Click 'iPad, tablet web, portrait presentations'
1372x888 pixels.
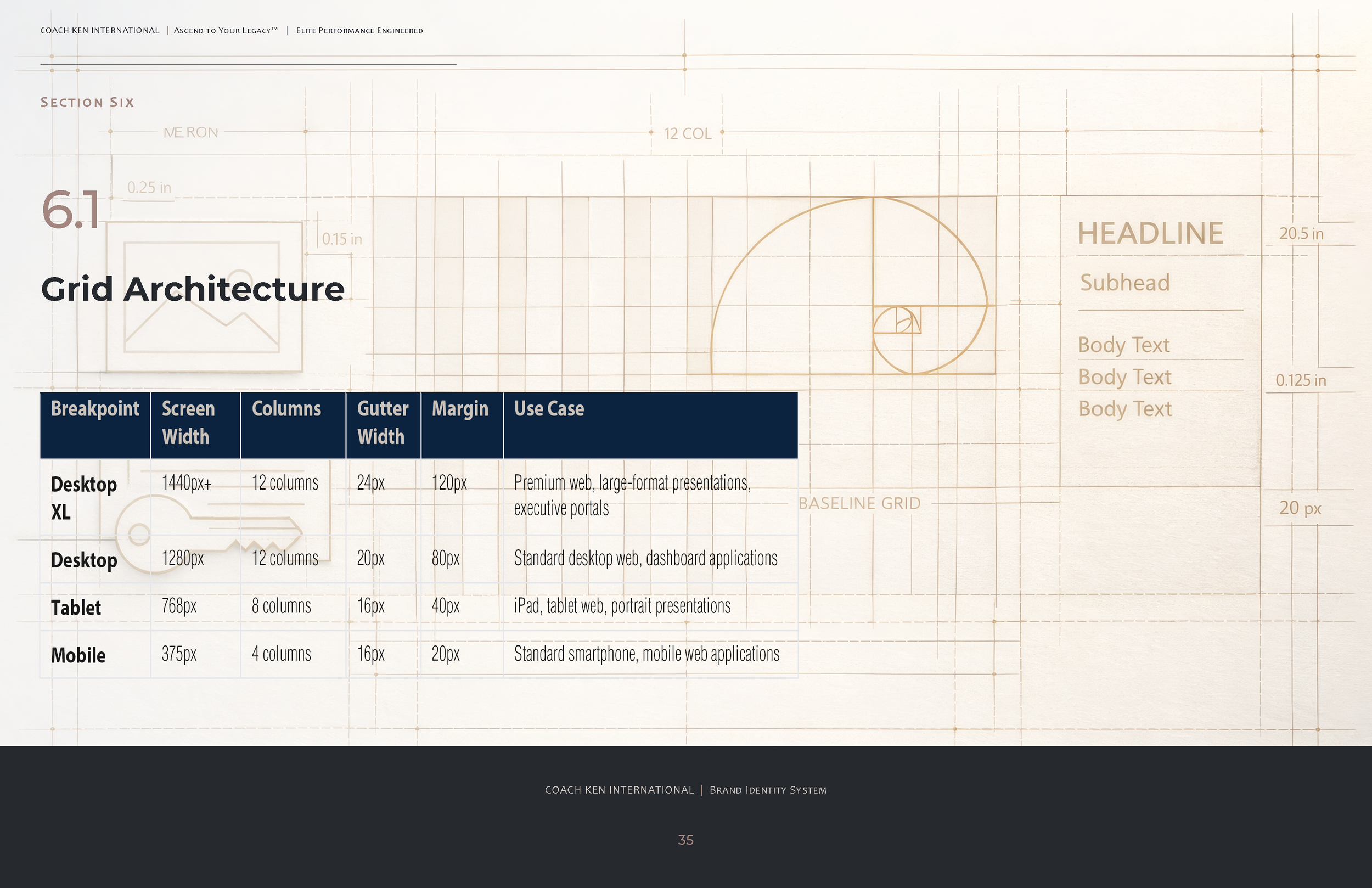point(622,606)
